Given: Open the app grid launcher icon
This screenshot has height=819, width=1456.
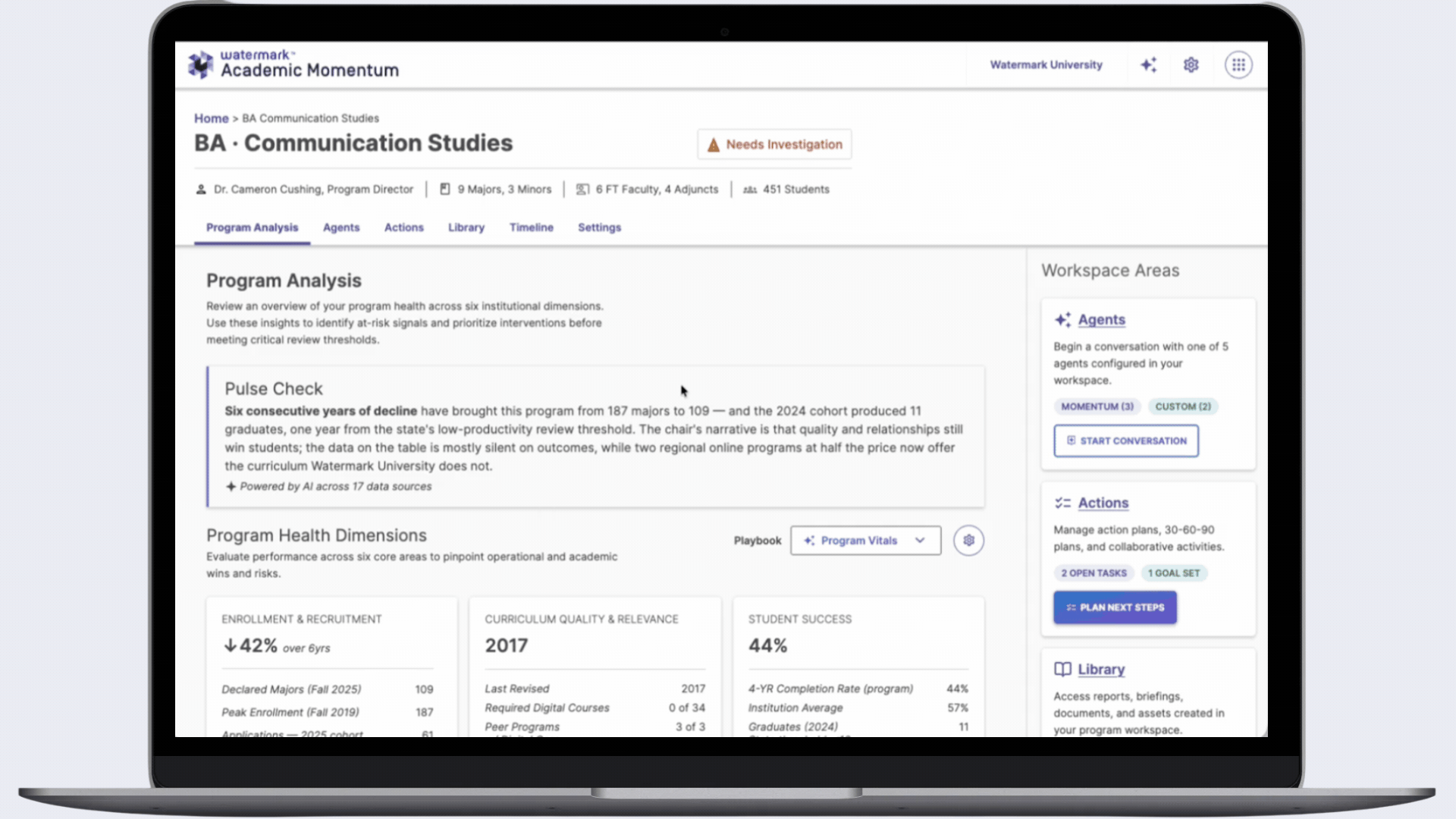Looking at the screenshot, I should pos(1238,65).
